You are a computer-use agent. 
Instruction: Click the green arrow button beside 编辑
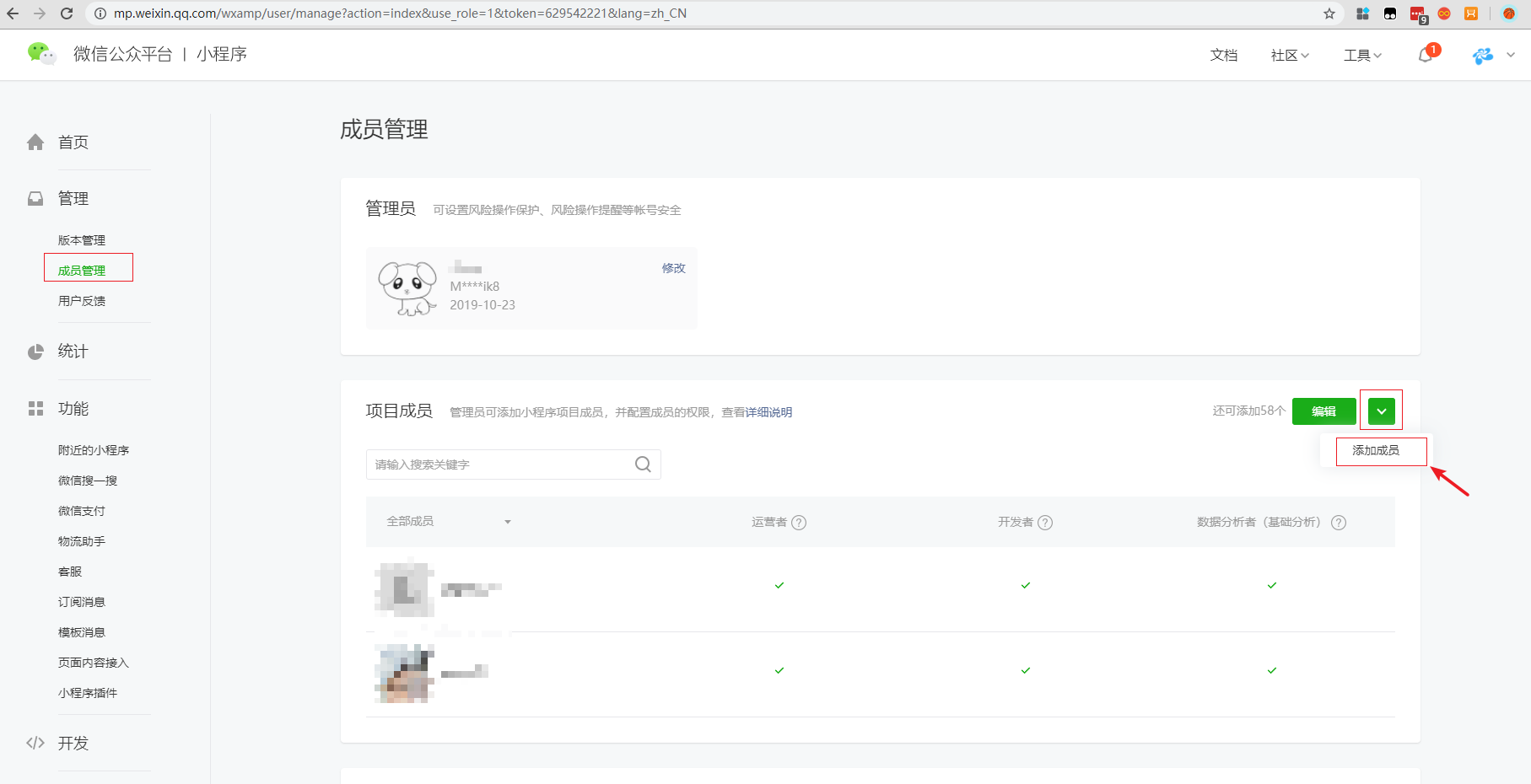[1381, 411]
